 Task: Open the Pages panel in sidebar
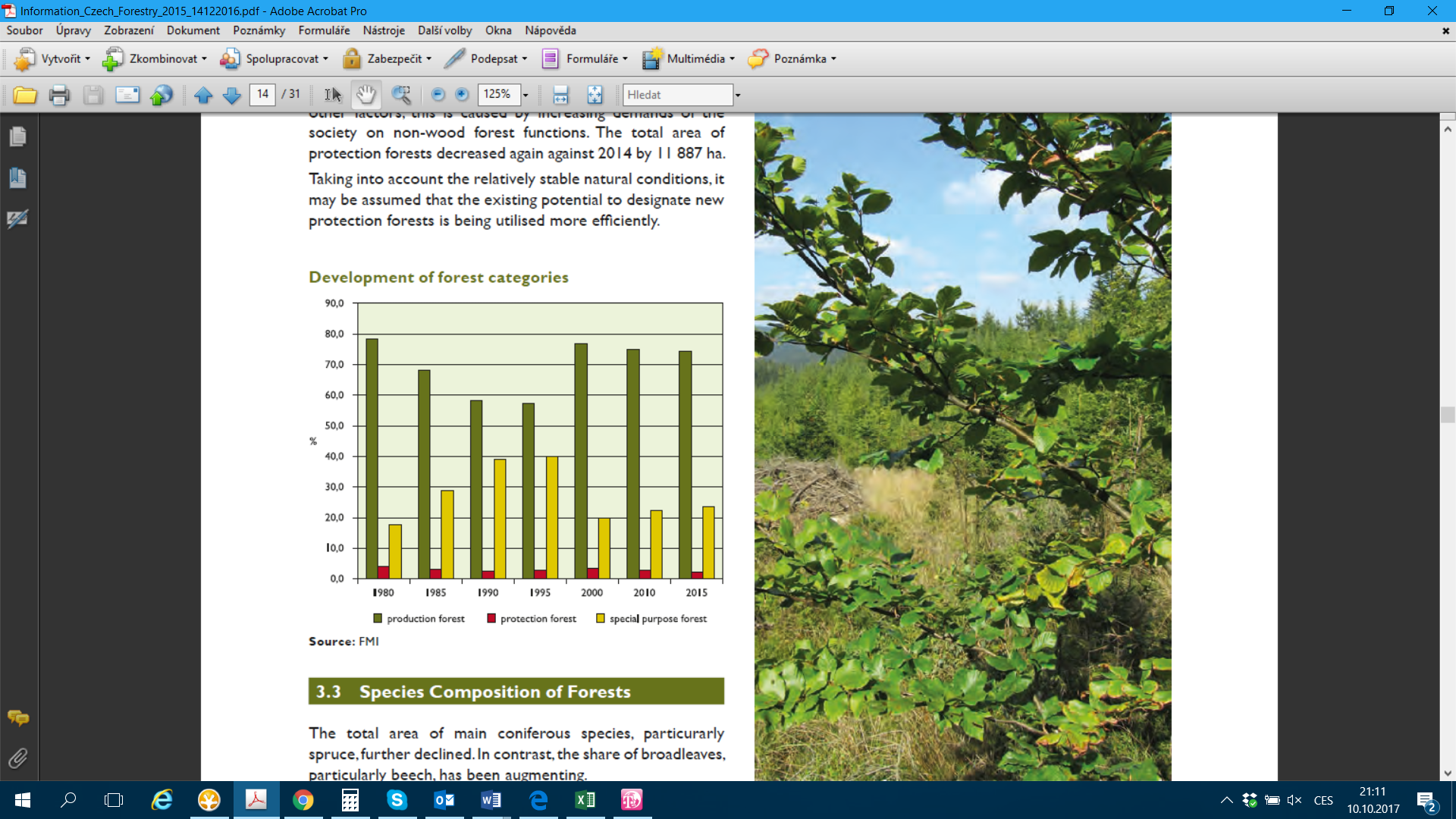coord(17,136)
